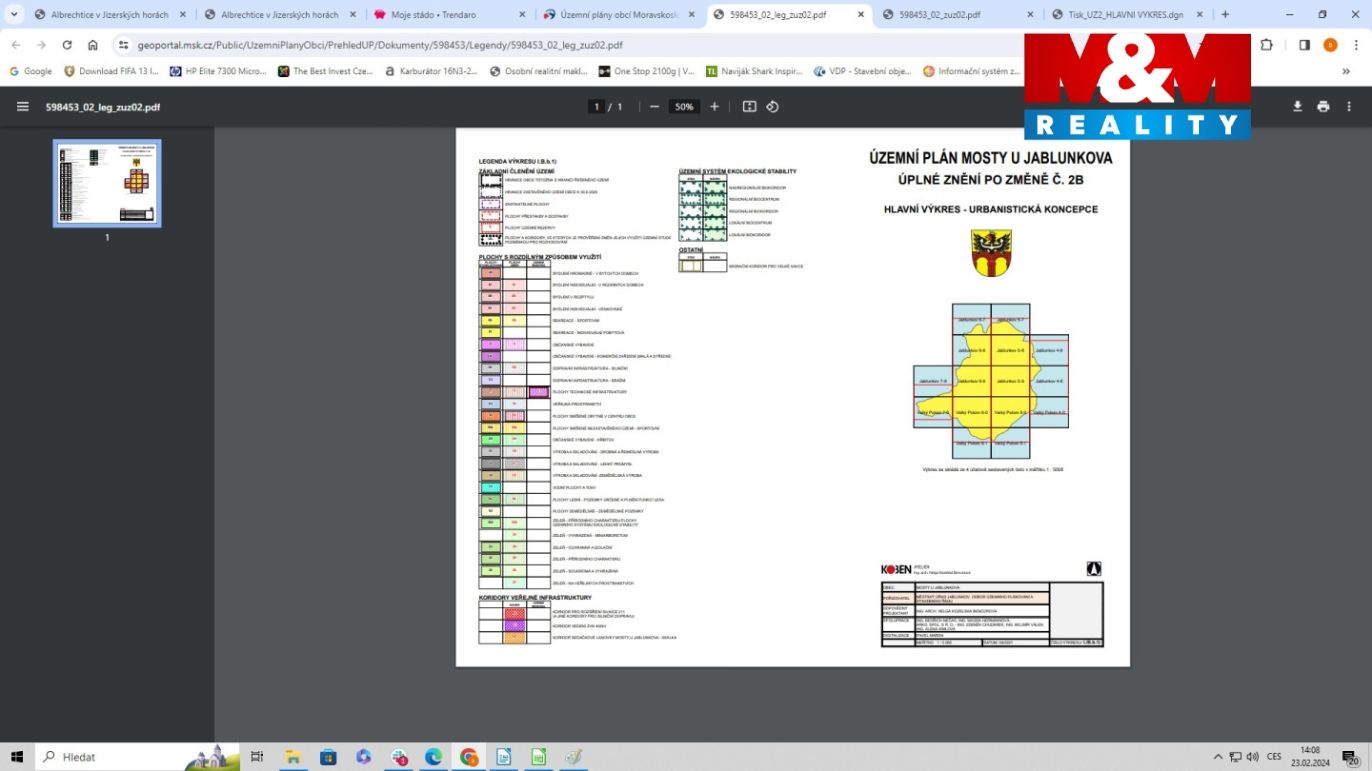Select the active 598453_02_leg_zuz02.pdf tab
Screen dimensions: 1372x771
[x=788, y=15]
